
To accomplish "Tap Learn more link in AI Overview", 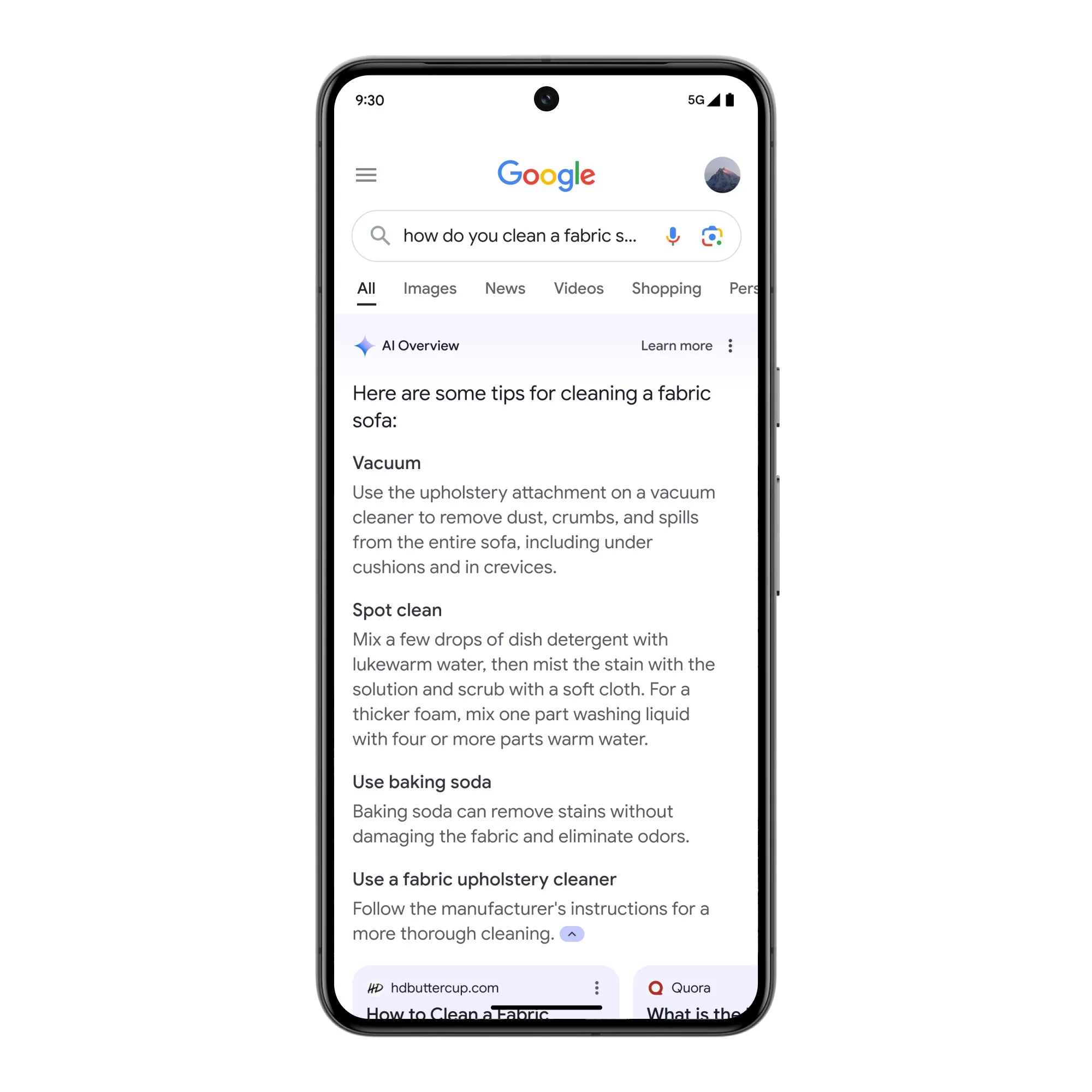I will pos(677,345).
